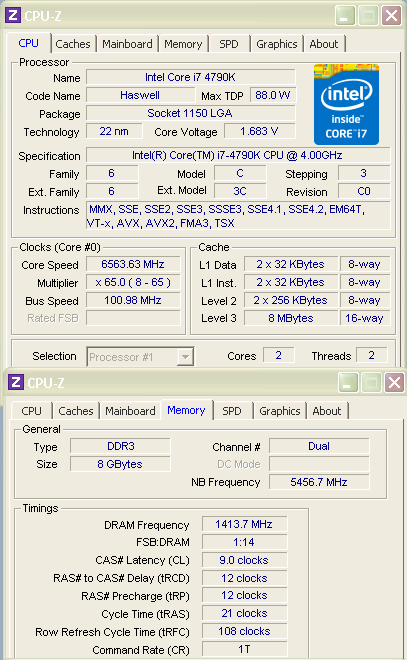Click the Level 2 value '2 x 256 KBytes'
The image size is (407, 660).
[x=290, y=301]
